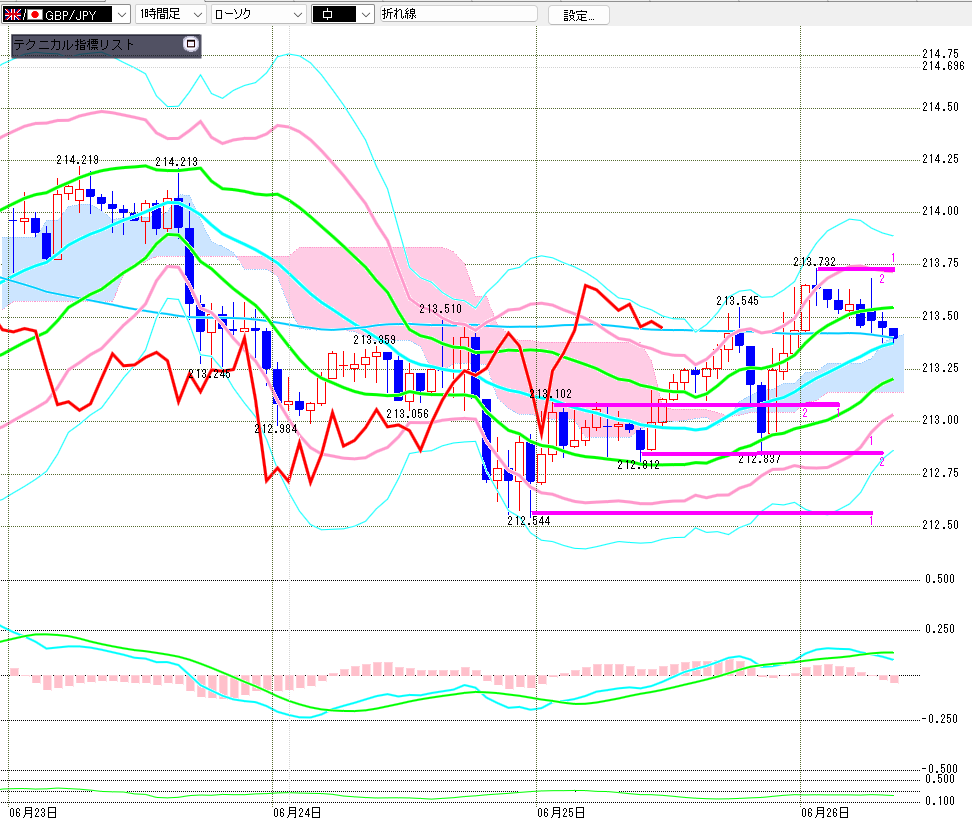Click the 213.510 price label
This screenshot has height=822, width=972.
(x=440, y=309)
